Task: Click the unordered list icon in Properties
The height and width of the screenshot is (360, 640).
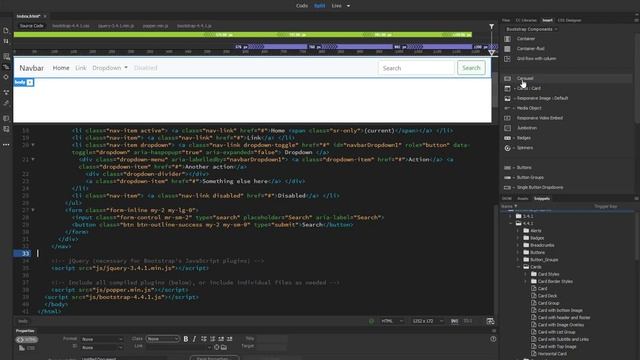Action: [204, 339]
